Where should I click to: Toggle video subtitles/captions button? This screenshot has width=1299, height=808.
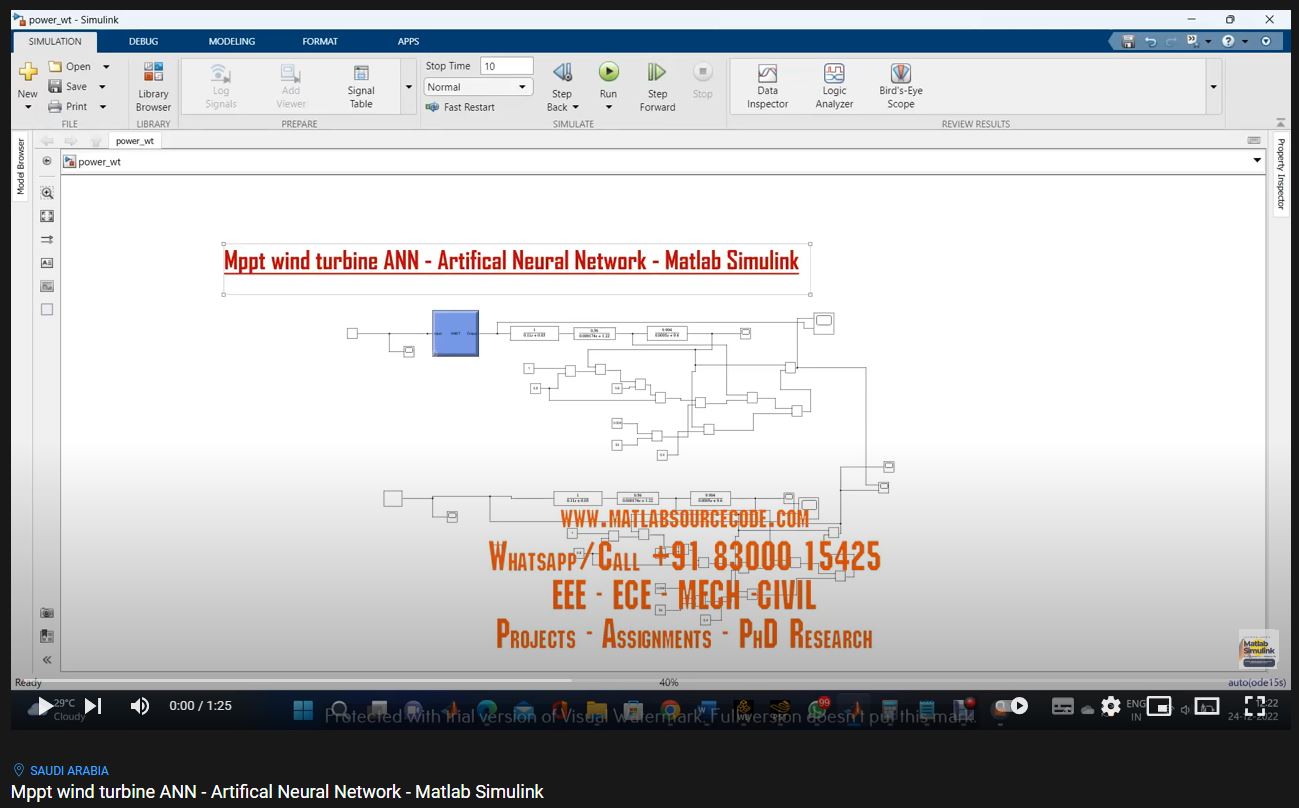(1063, 706)
